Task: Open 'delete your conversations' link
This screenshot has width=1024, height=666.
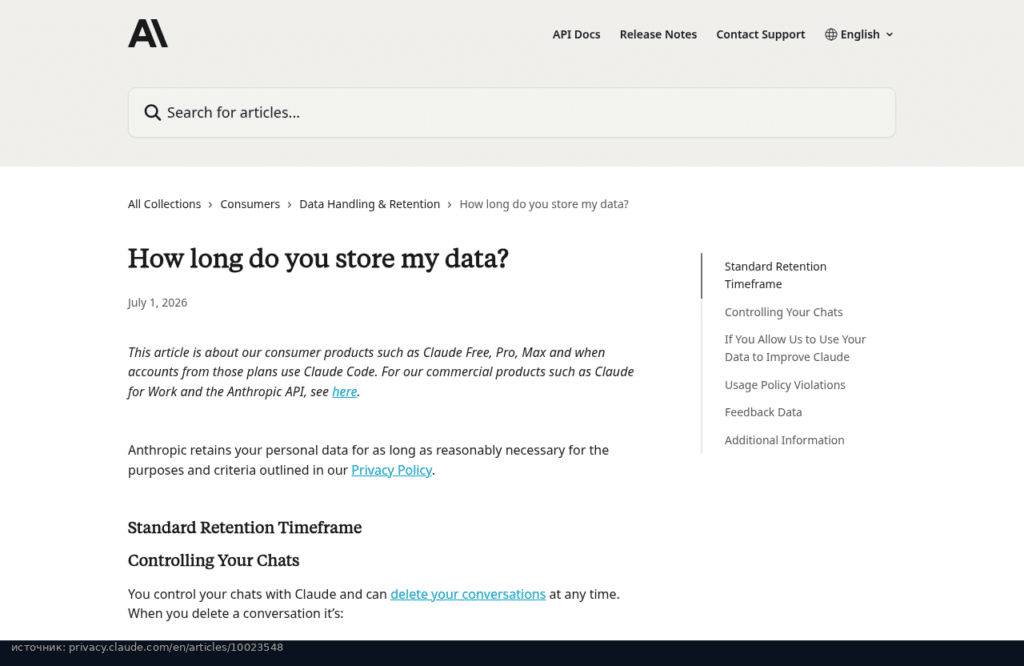Action: click(468, 594)
